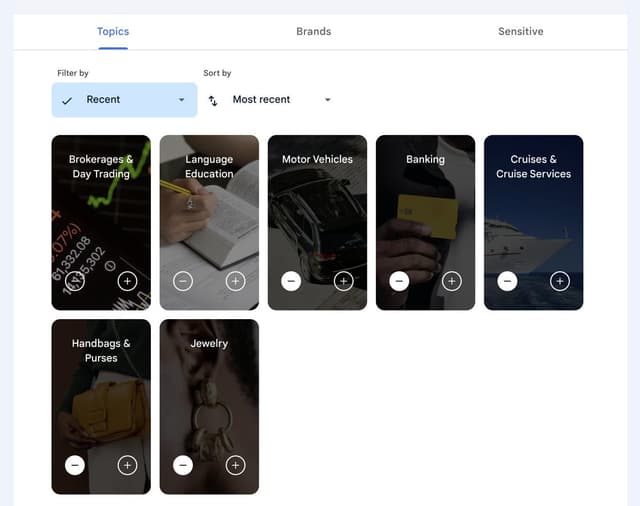Click plus icon on Brokerages & Day Trading card
Image resolution: width=640 pixels, height=506 pixels.
(x=127, y=281)
